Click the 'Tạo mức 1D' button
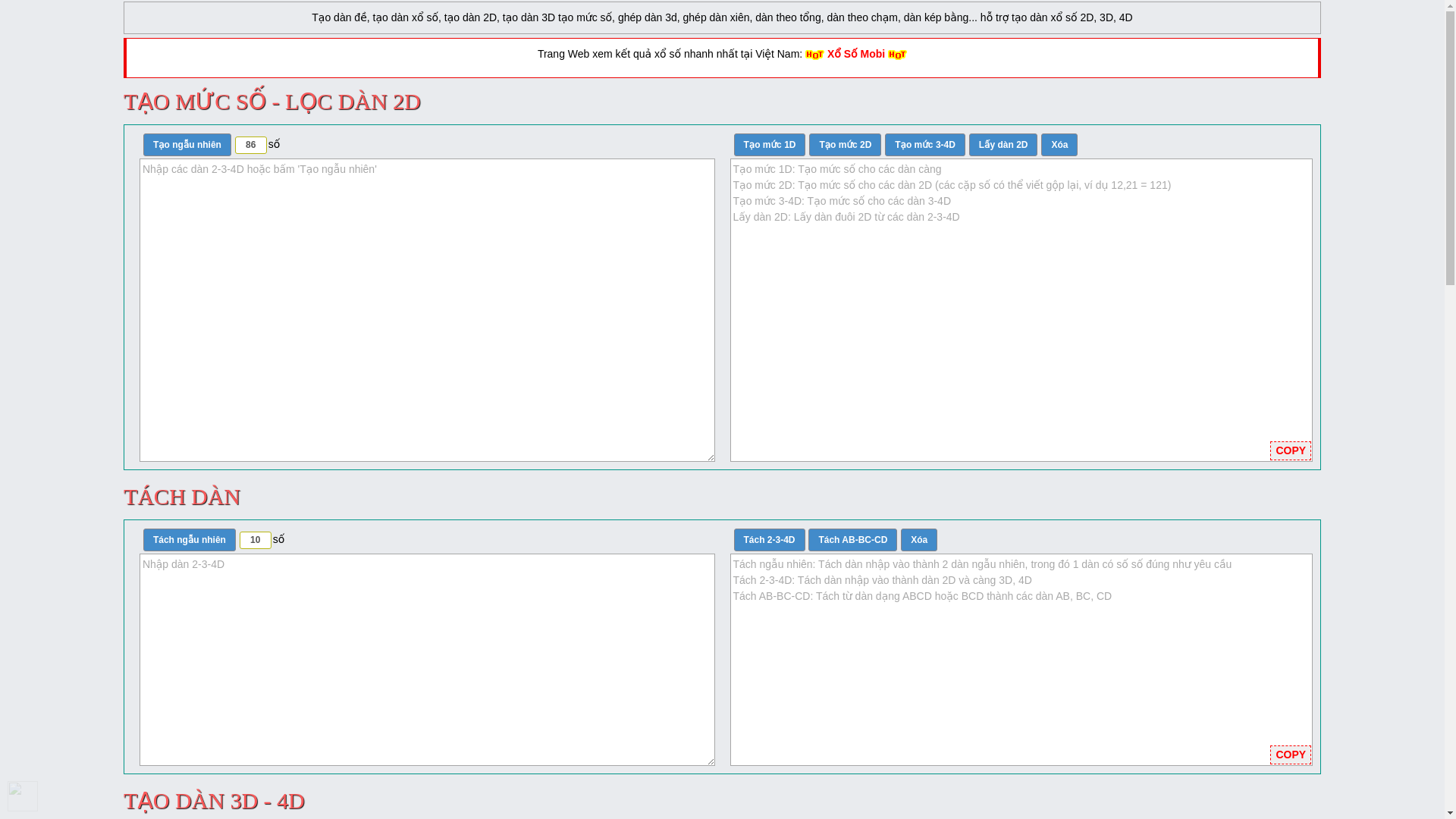1456x819 pixels. pyautogui.click(x=769, y=145)
